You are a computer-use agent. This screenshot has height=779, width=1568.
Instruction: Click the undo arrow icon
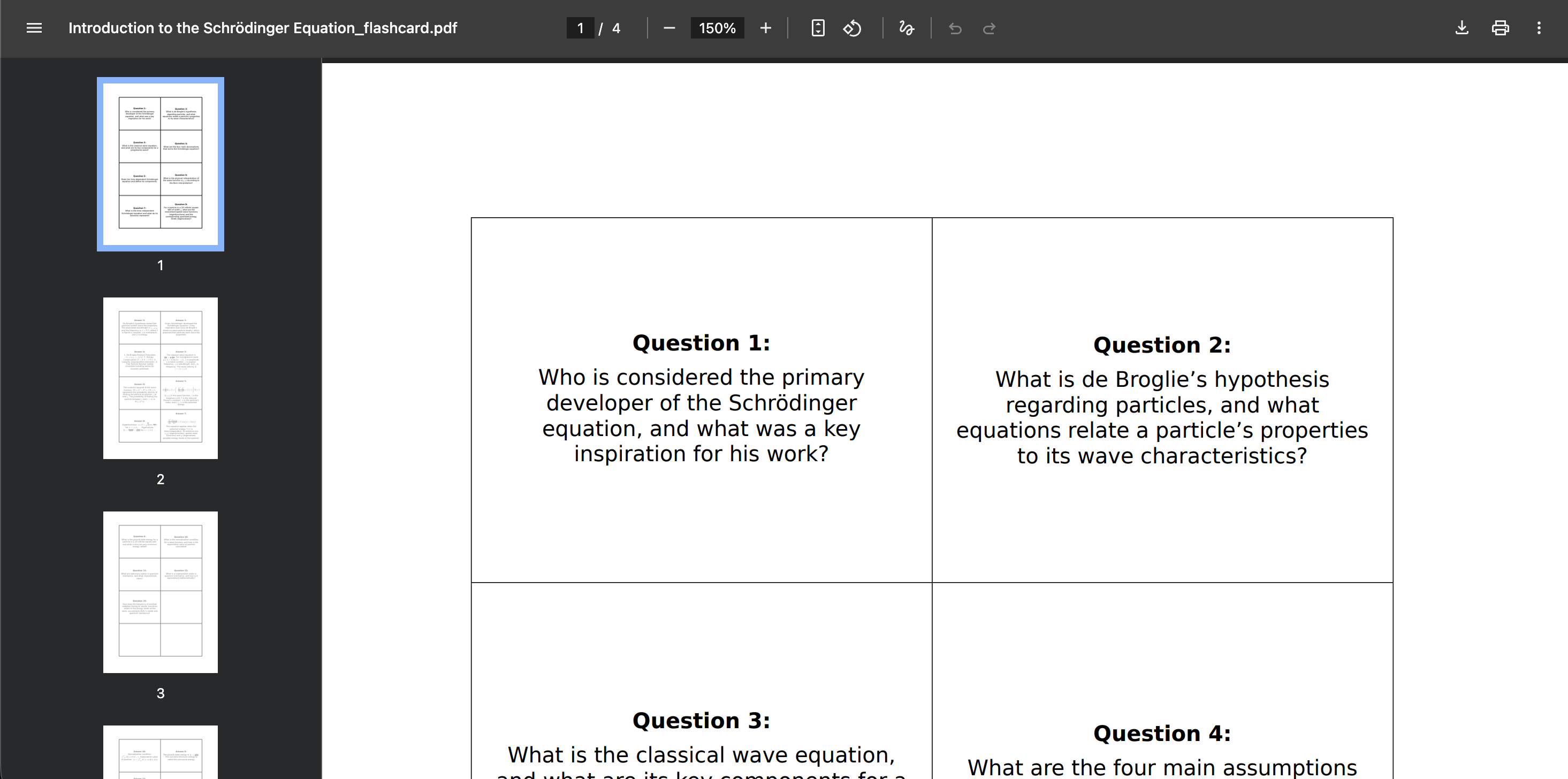954,28
